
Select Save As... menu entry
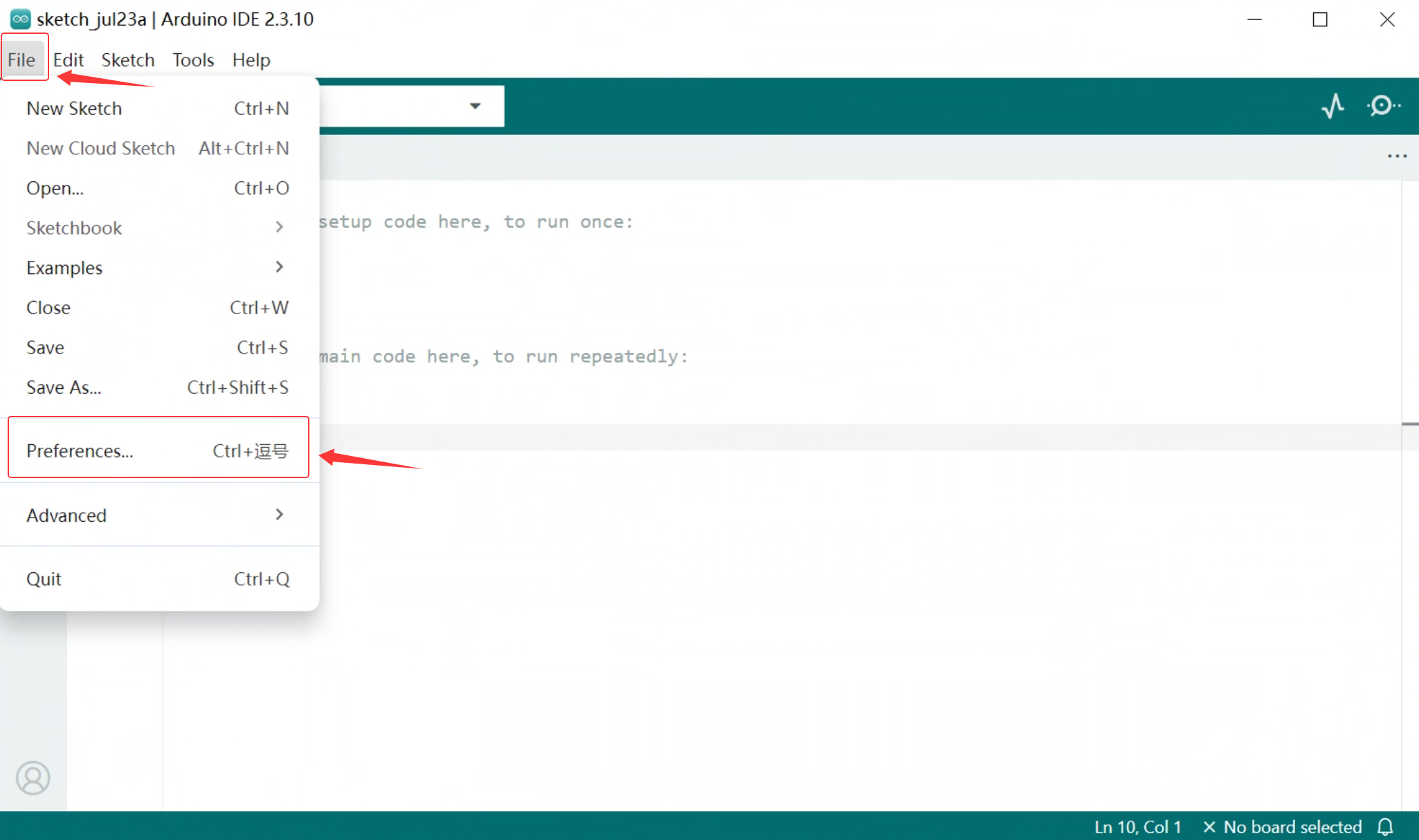(x=159, y=387)
